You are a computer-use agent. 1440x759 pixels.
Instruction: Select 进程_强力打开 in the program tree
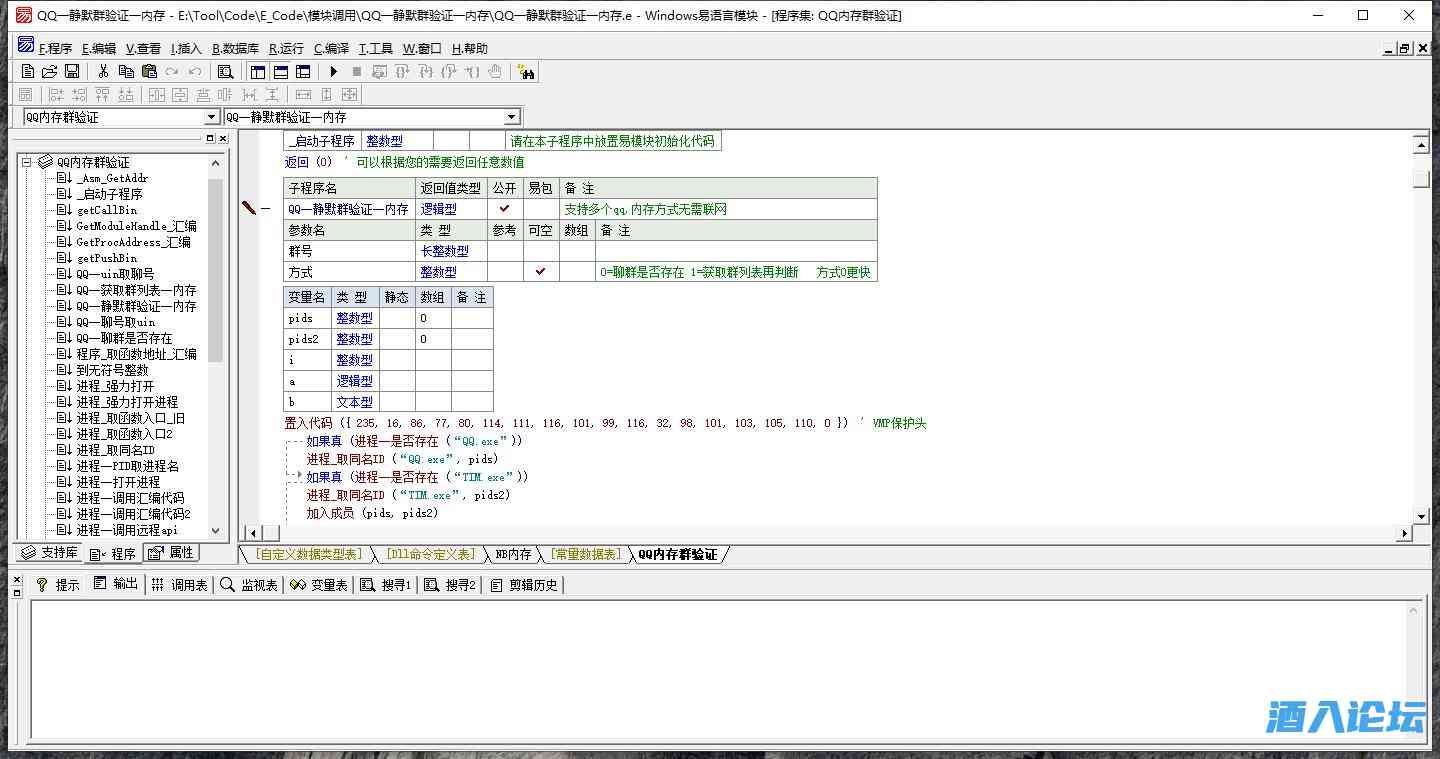(115, 386)
